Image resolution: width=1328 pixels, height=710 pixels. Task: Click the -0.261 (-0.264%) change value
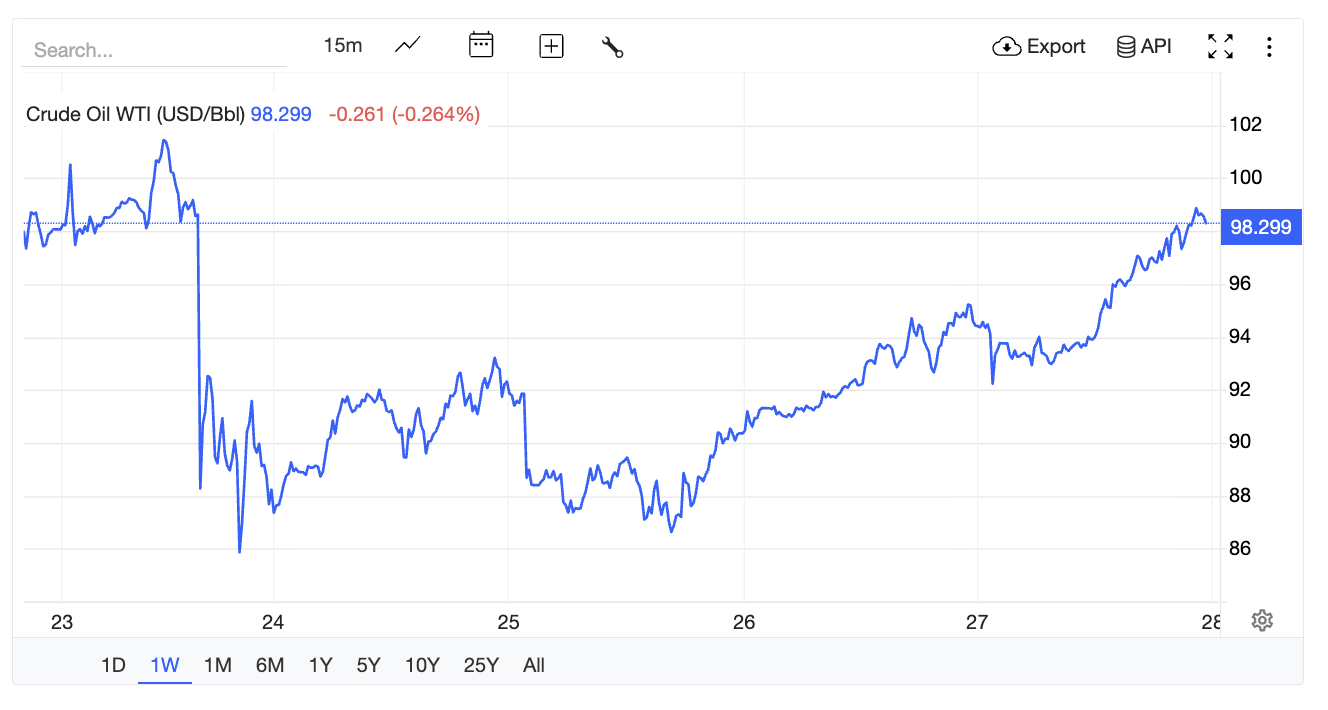[x=404, y=114]
